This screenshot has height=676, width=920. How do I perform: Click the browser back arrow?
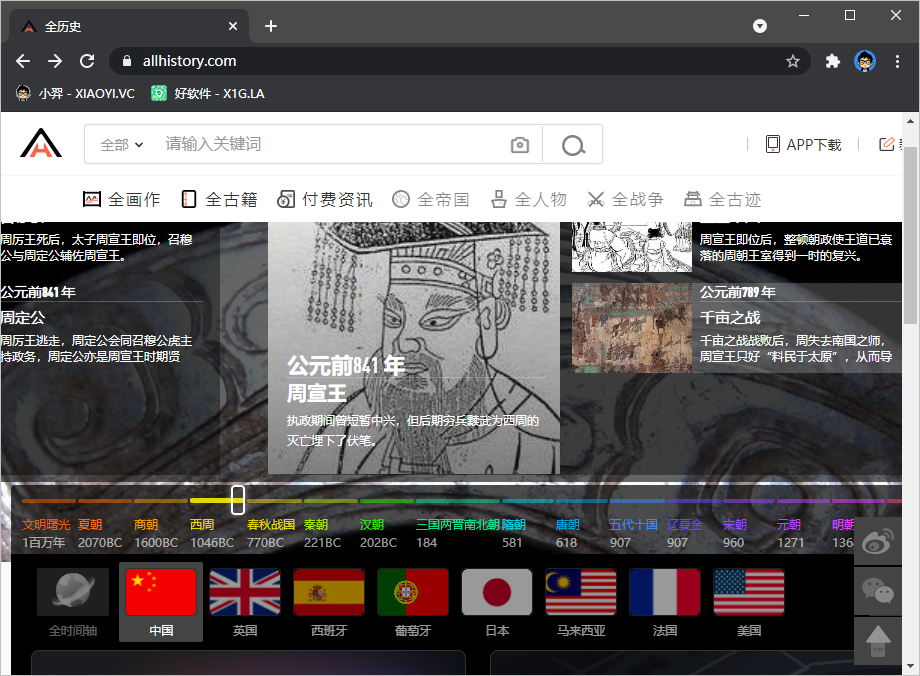coord(23,61)
